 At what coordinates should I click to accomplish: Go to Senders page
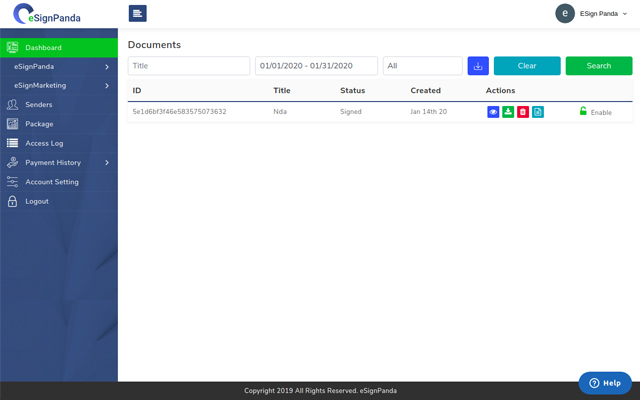coord(59,105)
